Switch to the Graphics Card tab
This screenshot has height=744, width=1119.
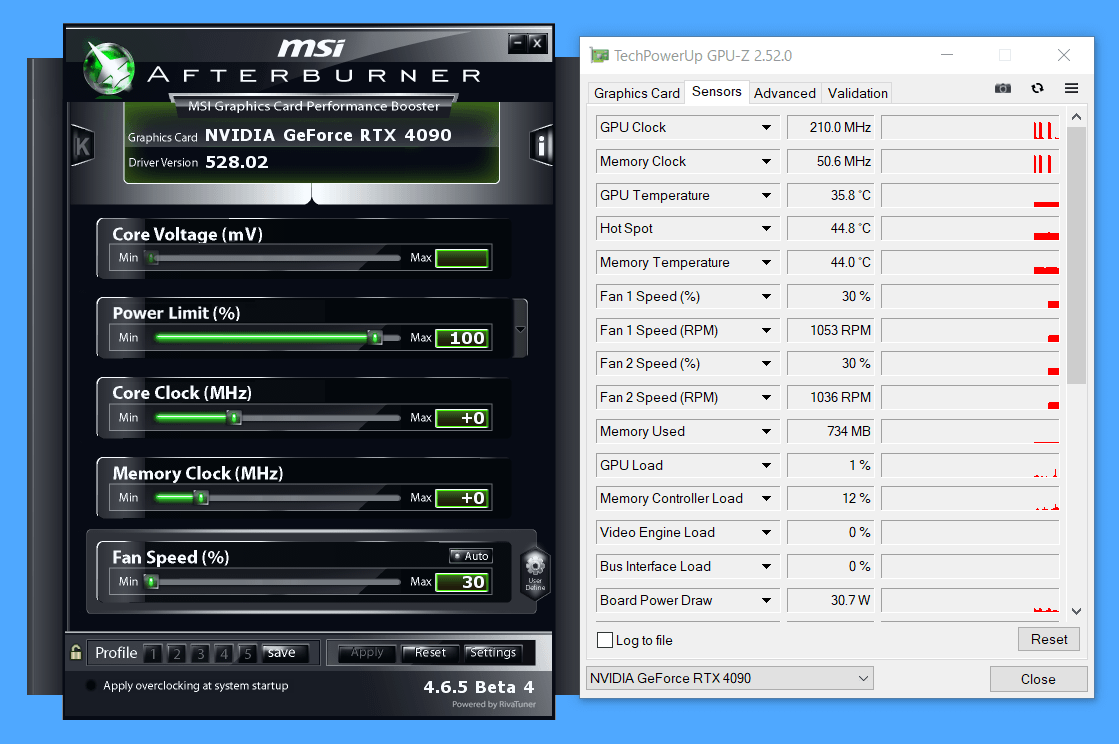637,93
